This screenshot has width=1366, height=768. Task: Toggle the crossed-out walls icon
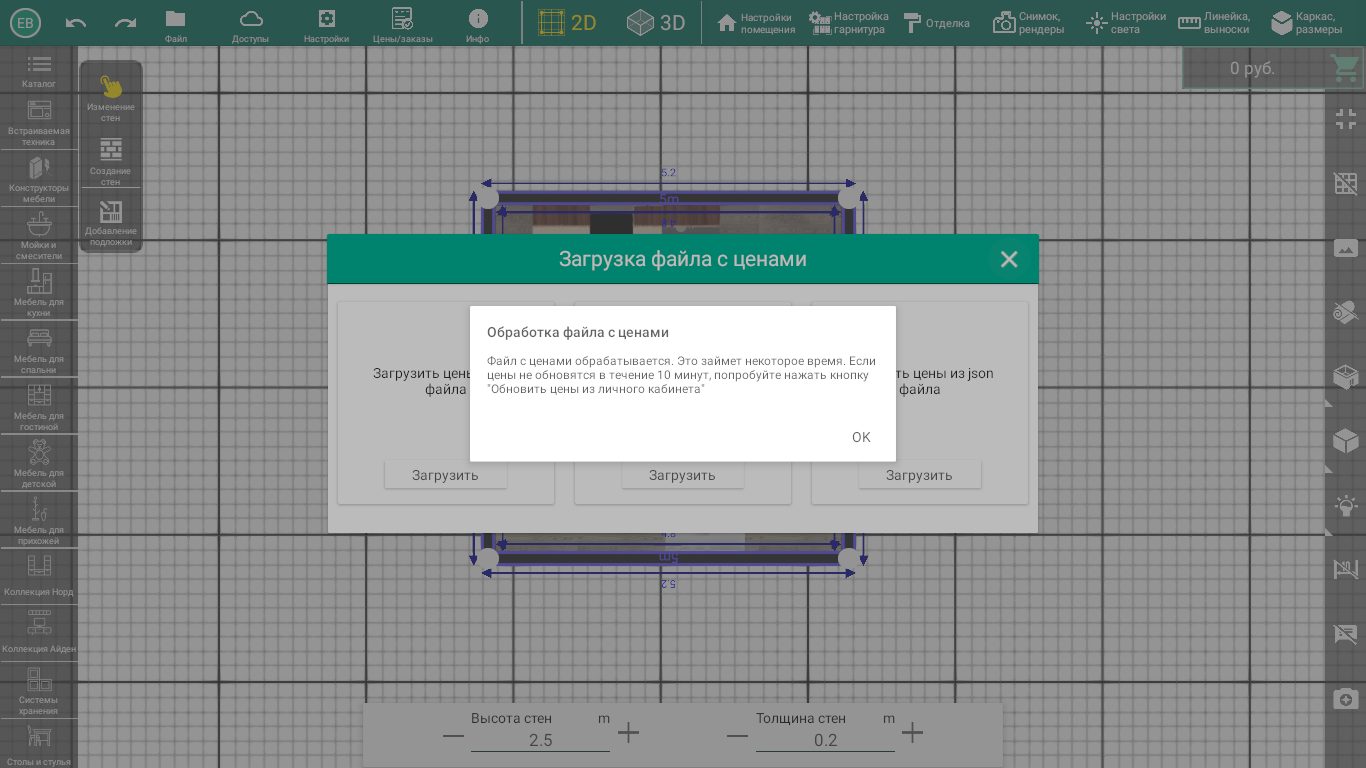coord(1346,570)
